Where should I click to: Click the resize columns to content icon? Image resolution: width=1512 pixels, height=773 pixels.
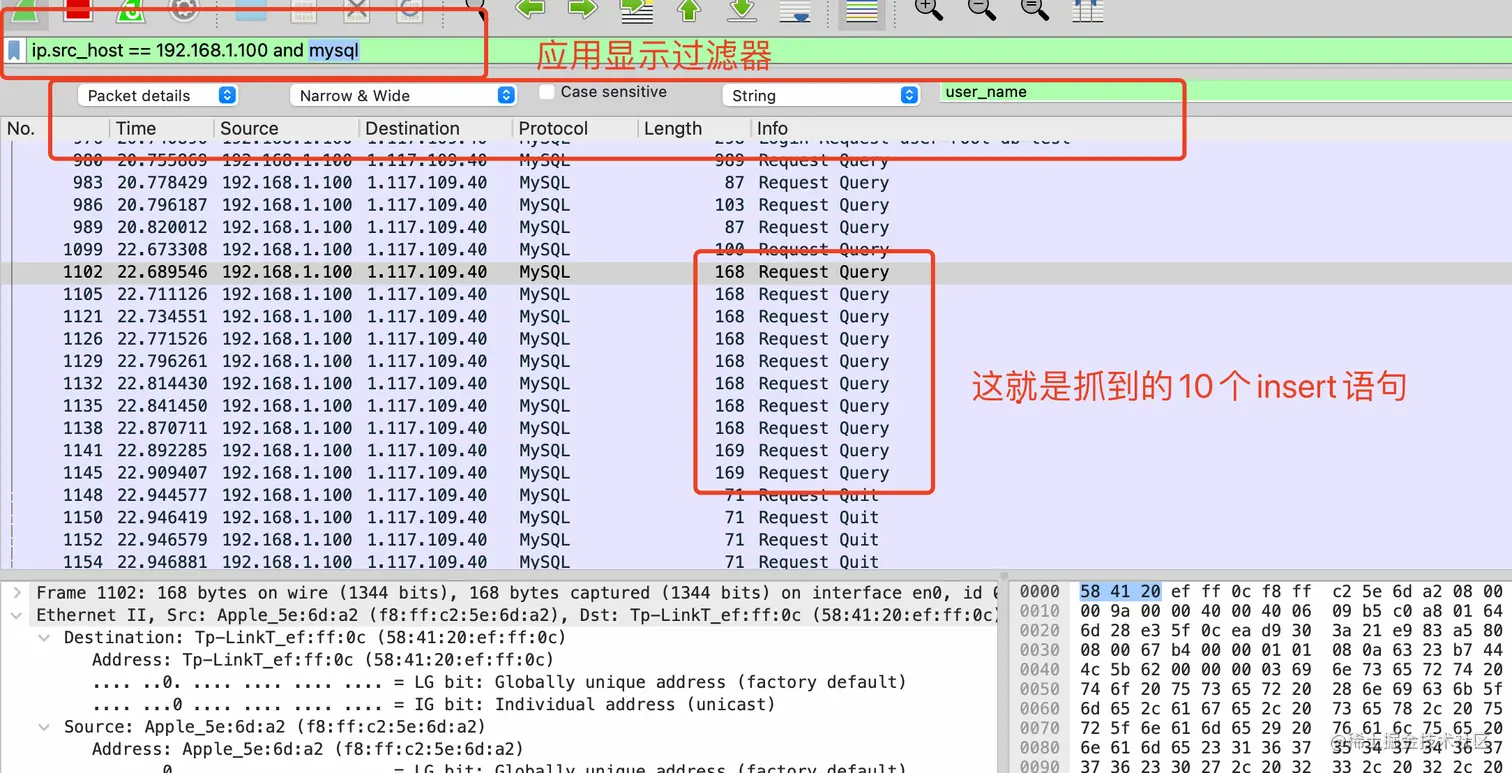point(1088,10)
